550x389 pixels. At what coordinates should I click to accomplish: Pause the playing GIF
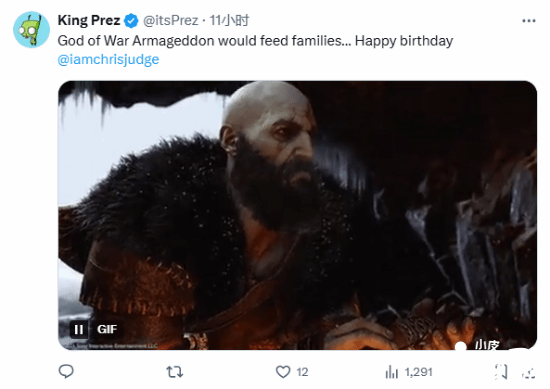(79, 329)
